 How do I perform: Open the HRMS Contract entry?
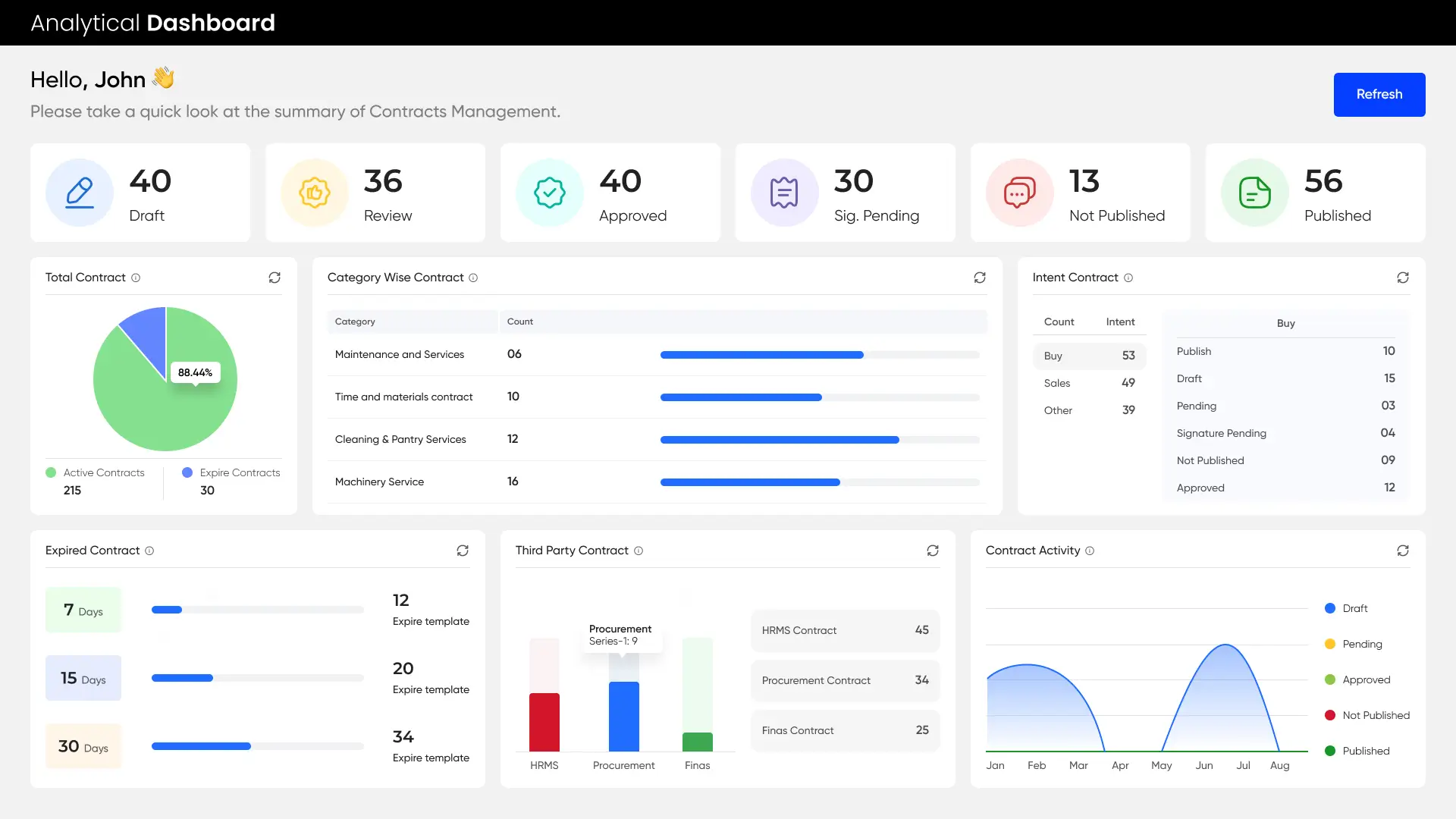845,630
